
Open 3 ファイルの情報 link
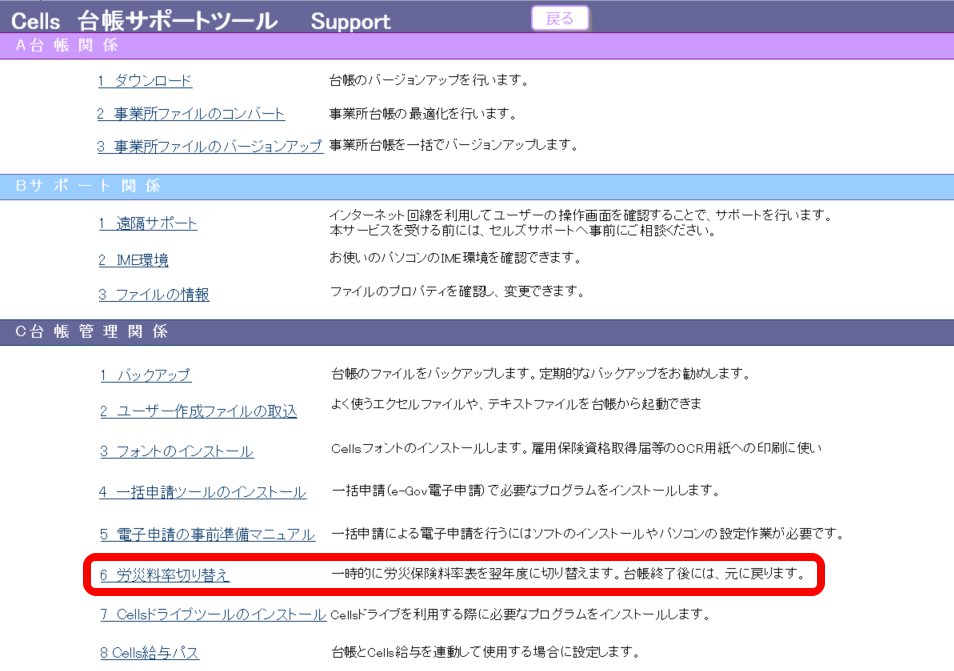point(154,294)
